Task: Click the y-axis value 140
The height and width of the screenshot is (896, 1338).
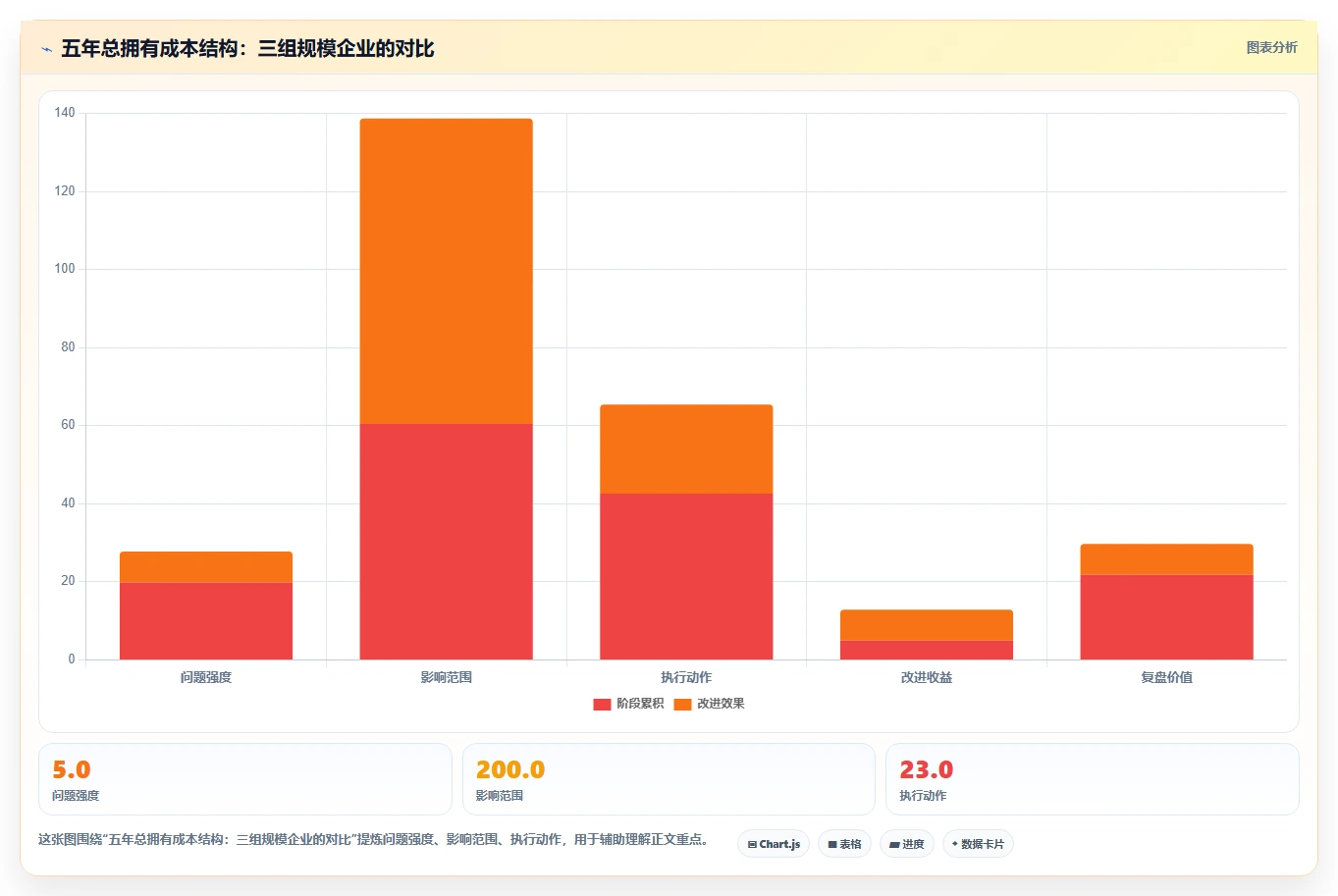Action: 65,113
